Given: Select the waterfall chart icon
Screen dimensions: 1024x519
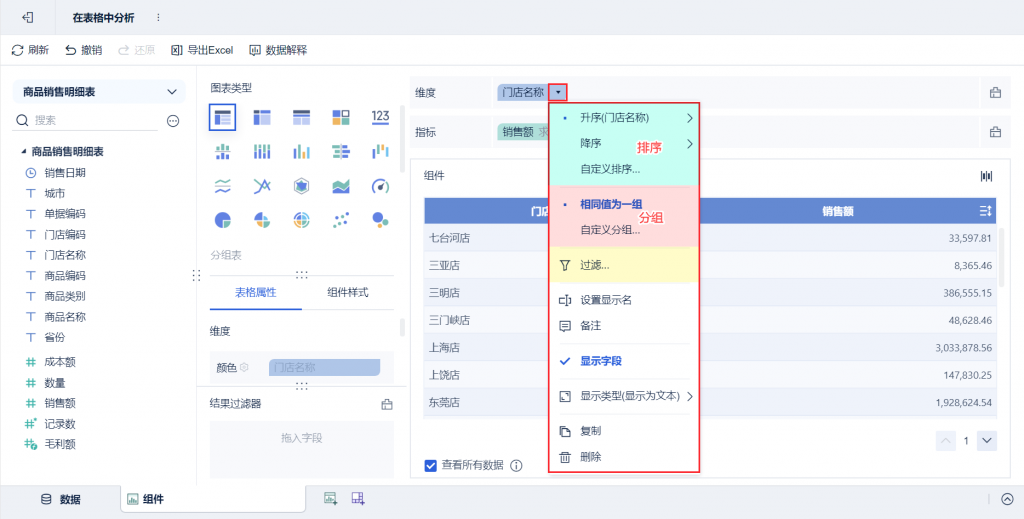Looking at the screenshot, I should pyautogui.click(x=380, y=152).
